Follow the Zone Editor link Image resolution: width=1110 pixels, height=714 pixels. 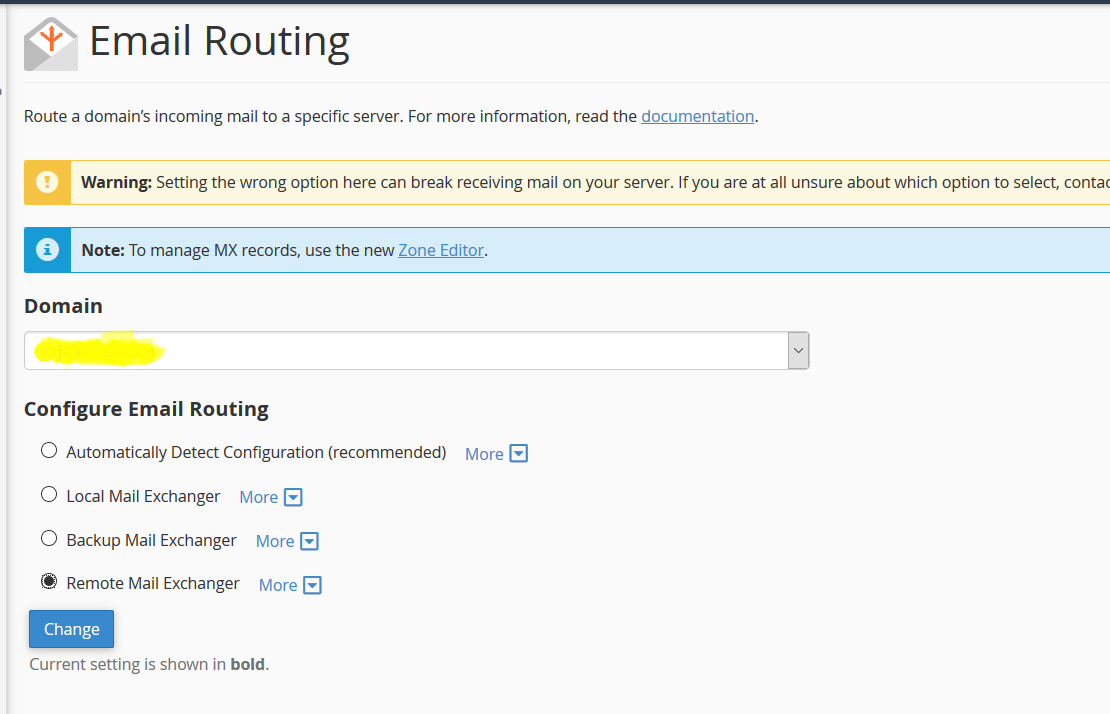[x=441, y=250]
